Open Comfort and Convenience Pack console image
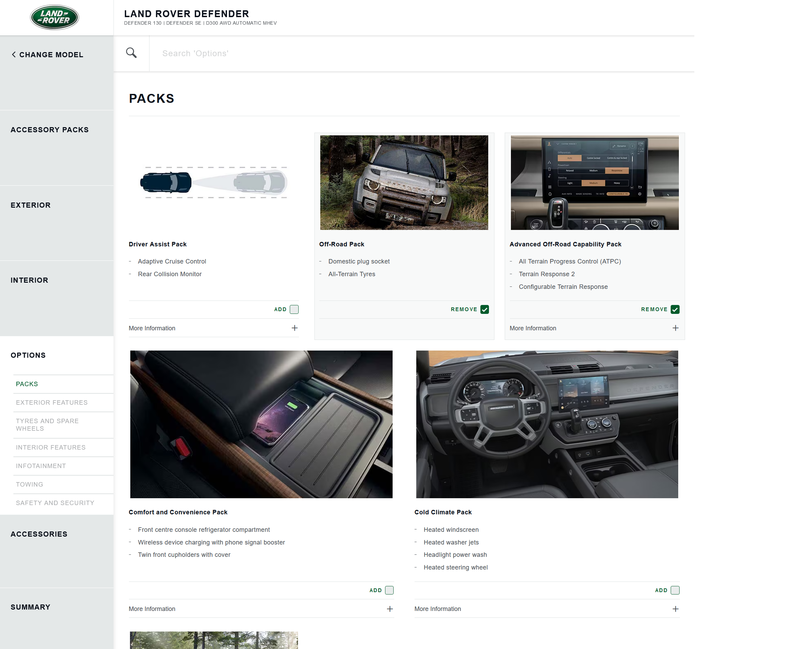 coord(261,424)
